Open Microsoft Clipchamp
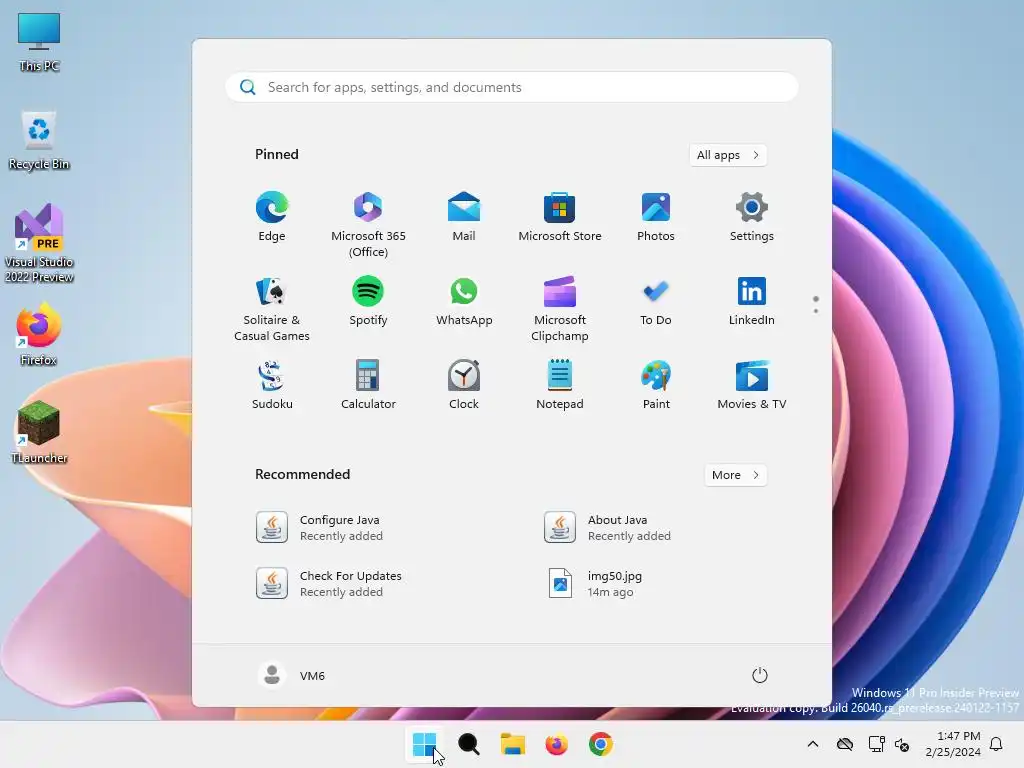 pyautogui.click(x=560, y=308)
